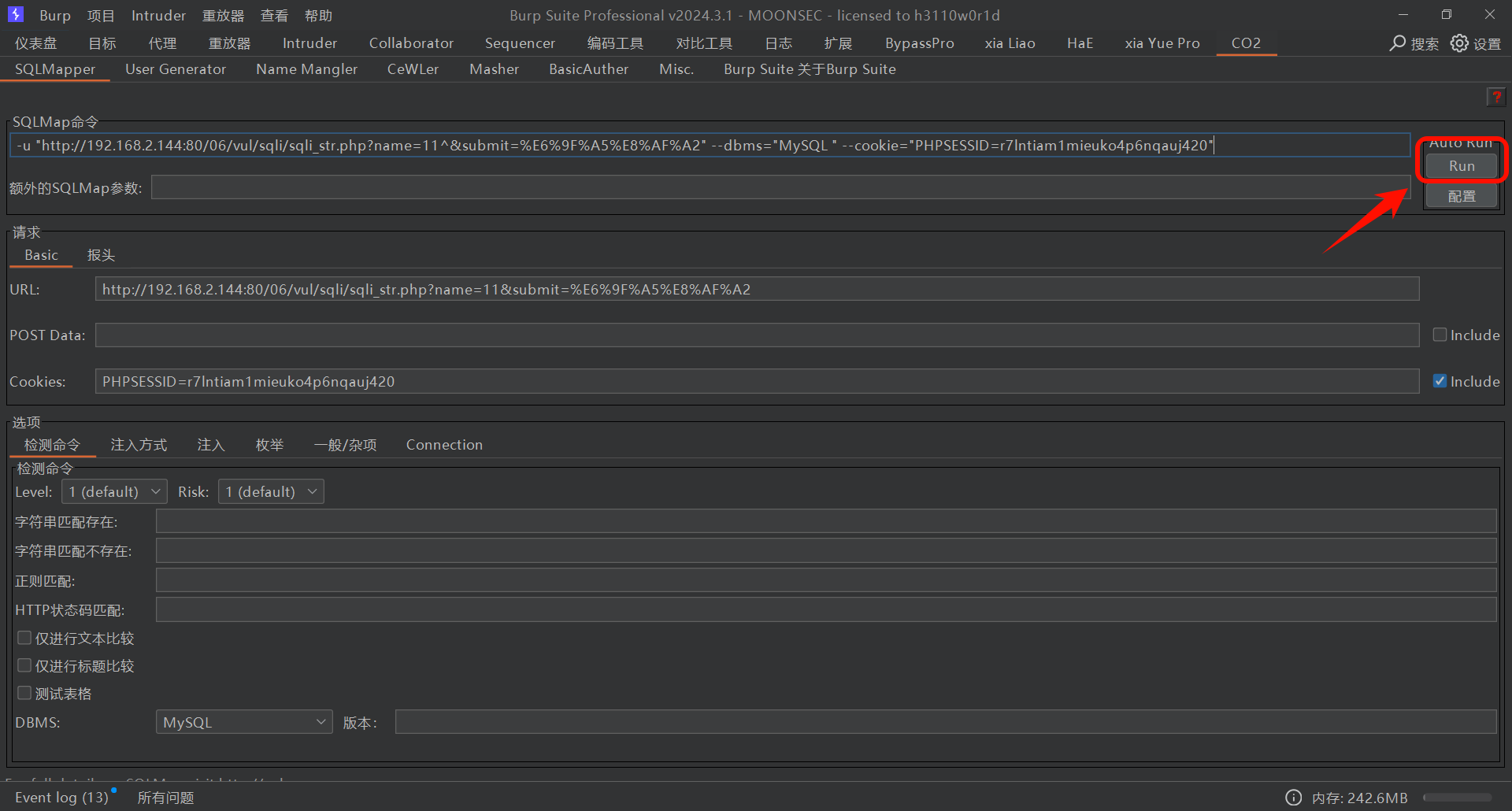Click the Burp Suite lightning logo icon
The height and width of the screenshot is (811, 1512).
coord(16,15)
